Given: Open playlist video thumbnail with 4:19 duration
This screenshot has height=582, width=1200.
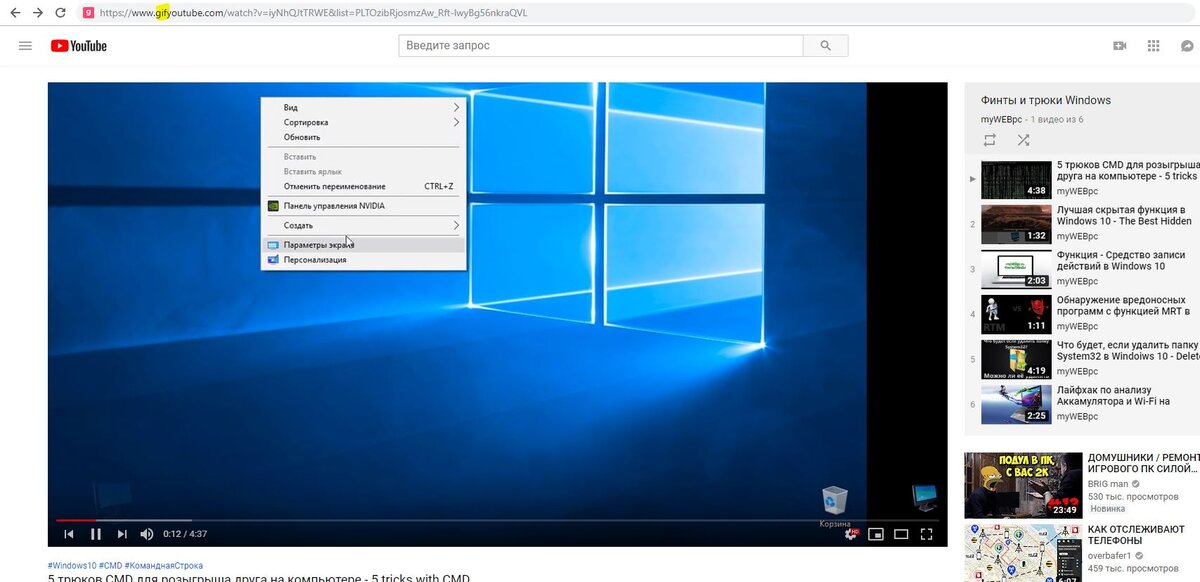Looking at the screenshot, I should coord(1015,359).
